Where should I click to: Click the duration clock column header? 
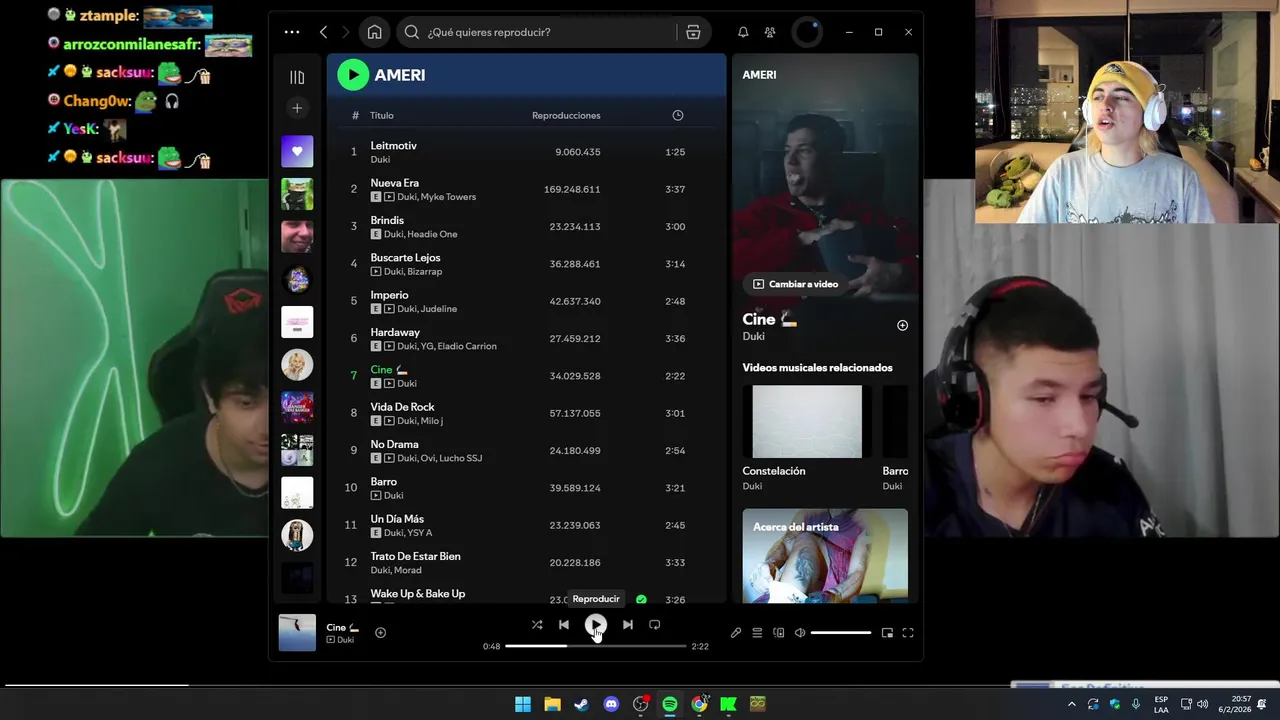[677, 115]
